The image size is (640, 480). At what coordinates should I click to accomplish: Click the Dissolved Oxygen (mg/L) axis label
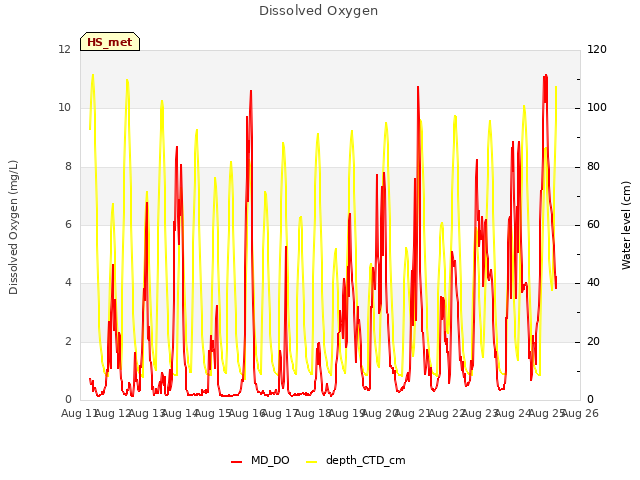(x=13, y=227)
